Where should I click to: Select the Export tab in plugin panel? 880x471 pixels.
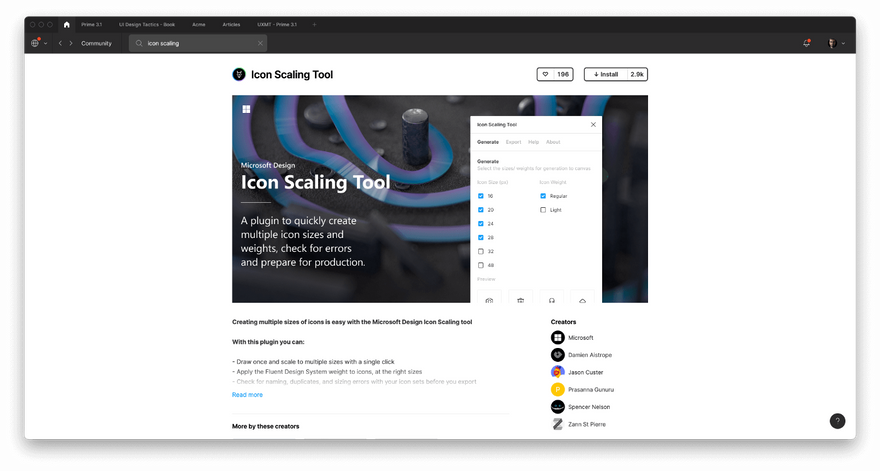pos(514,142)
